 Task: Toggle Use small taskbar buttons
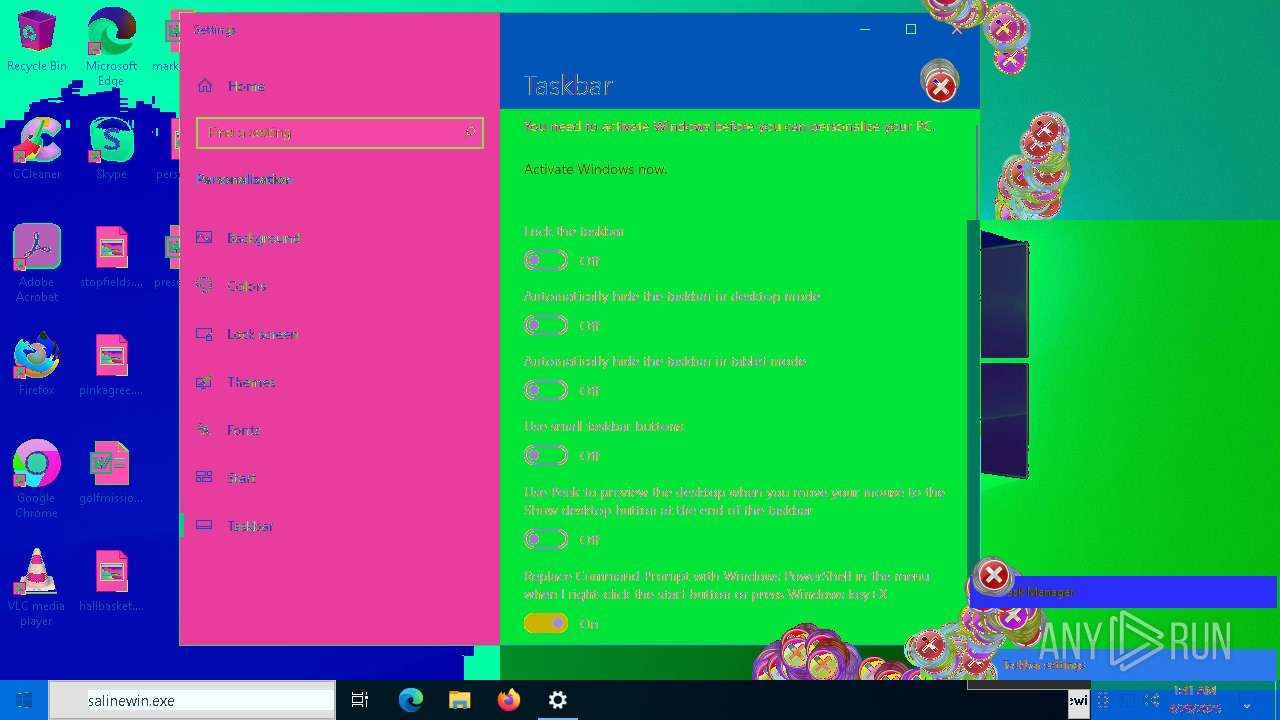click(x=546, y=455)
